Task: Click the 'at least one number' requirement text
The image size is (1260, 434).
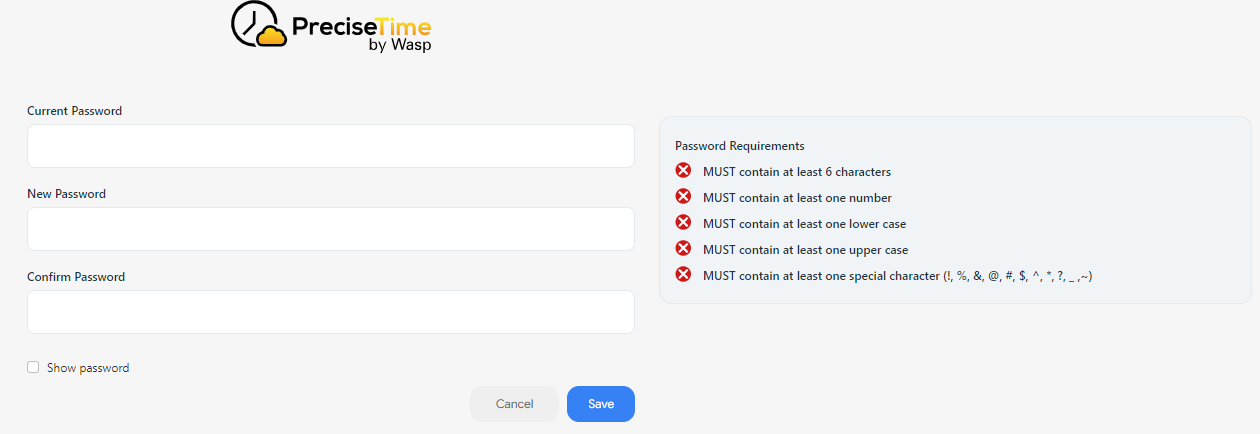Action: tap(797, 198)
